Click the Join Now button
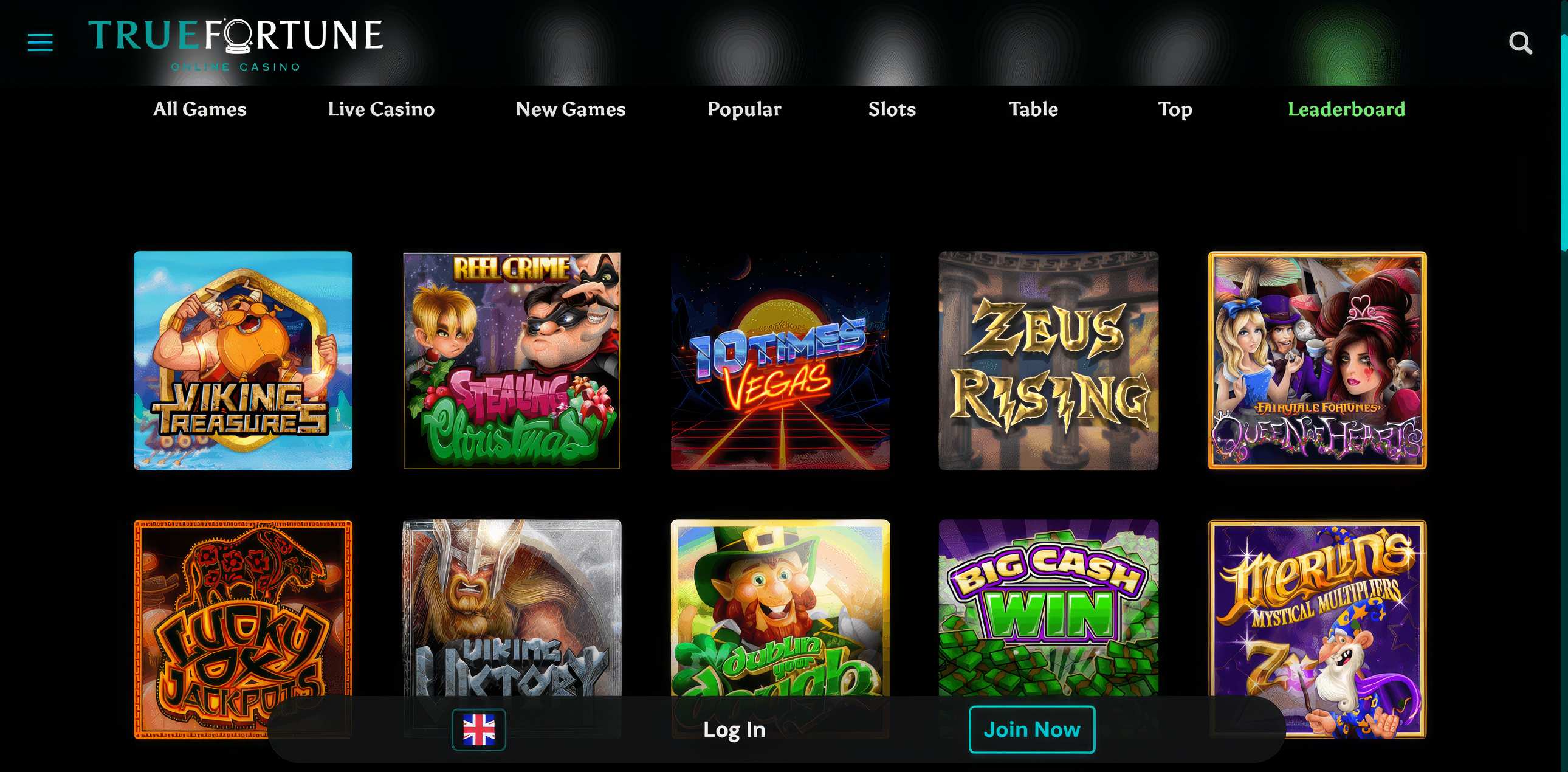Viewport: 1568px width, 772px height. (x=1032, y=729)
